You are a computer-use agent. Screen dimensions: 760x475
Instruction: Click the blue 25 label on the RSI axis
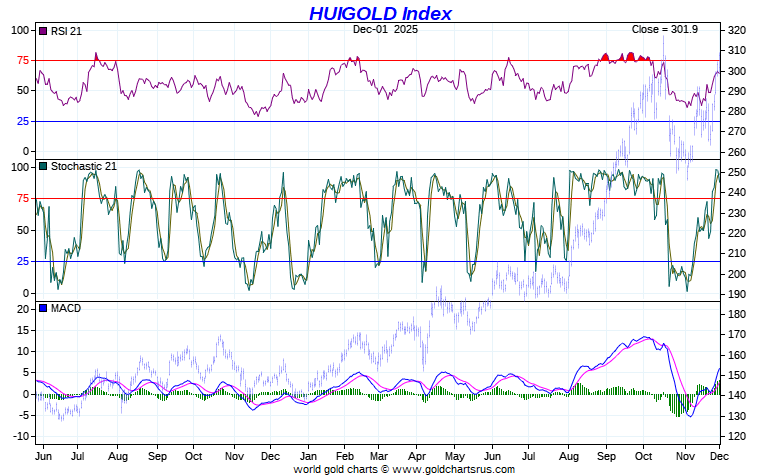click(x=23, y=121)
